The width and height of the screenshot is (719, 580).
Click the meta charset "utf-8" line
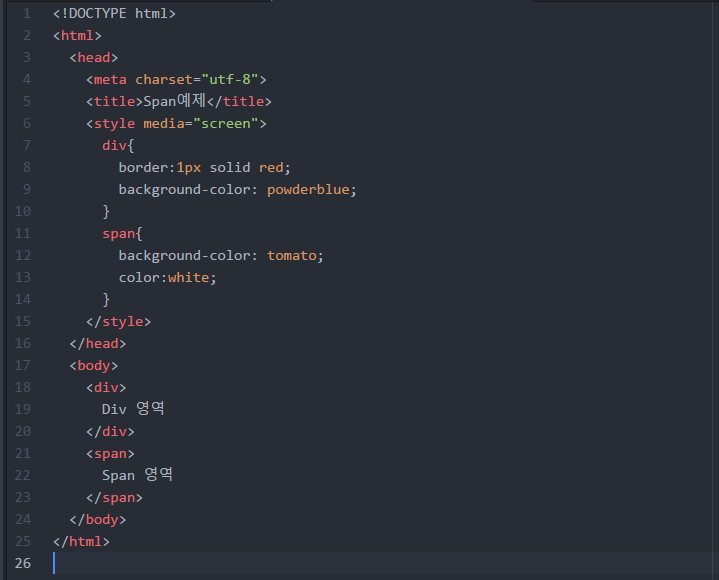[176, 79]
